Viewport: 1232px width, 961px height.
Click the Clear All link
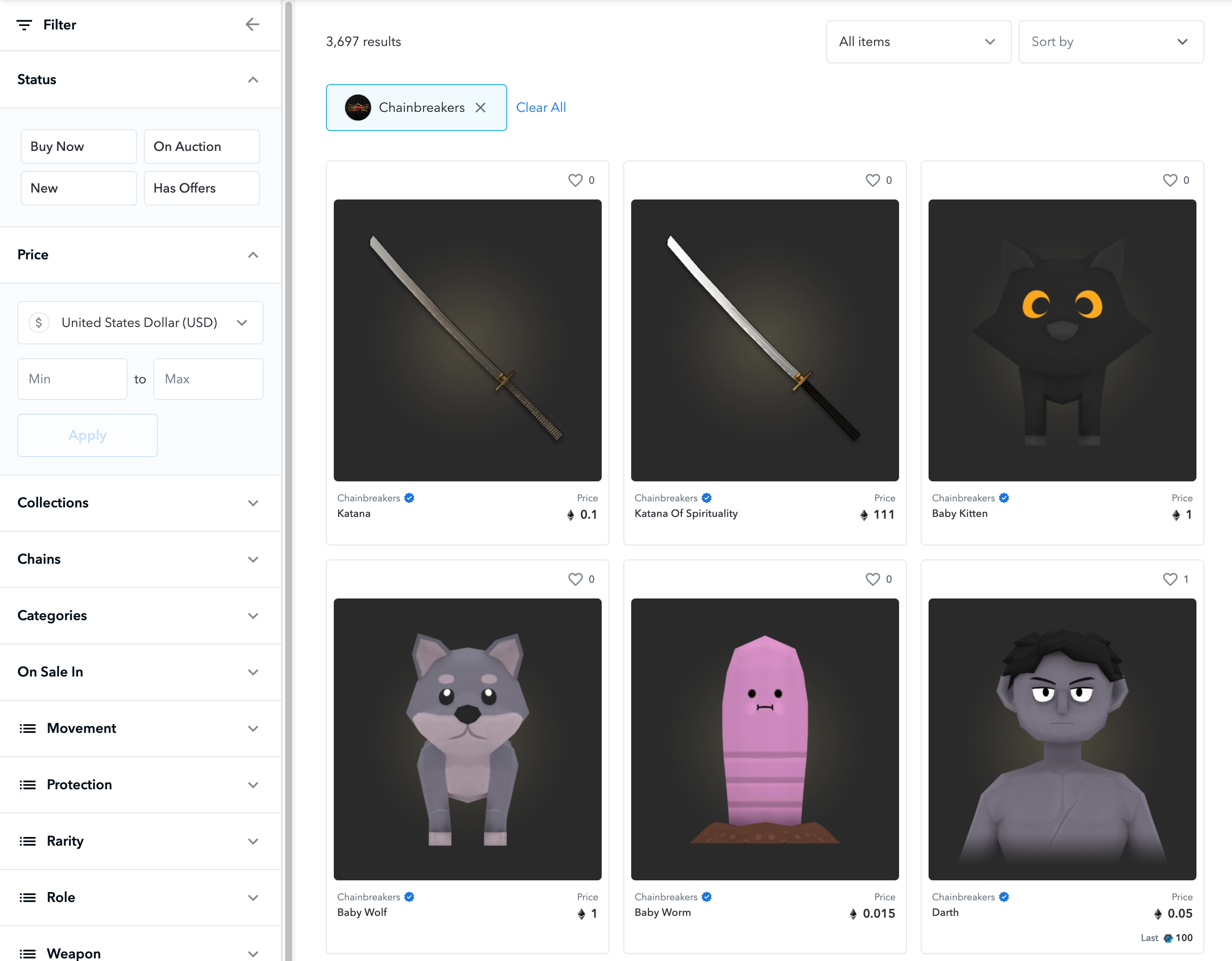pyautogui.click(x=541, y=107)
